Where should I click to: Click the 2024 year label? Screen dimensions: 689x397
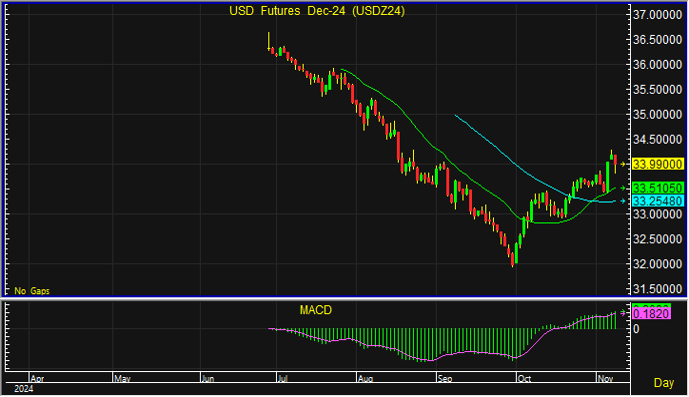point(23,389)
